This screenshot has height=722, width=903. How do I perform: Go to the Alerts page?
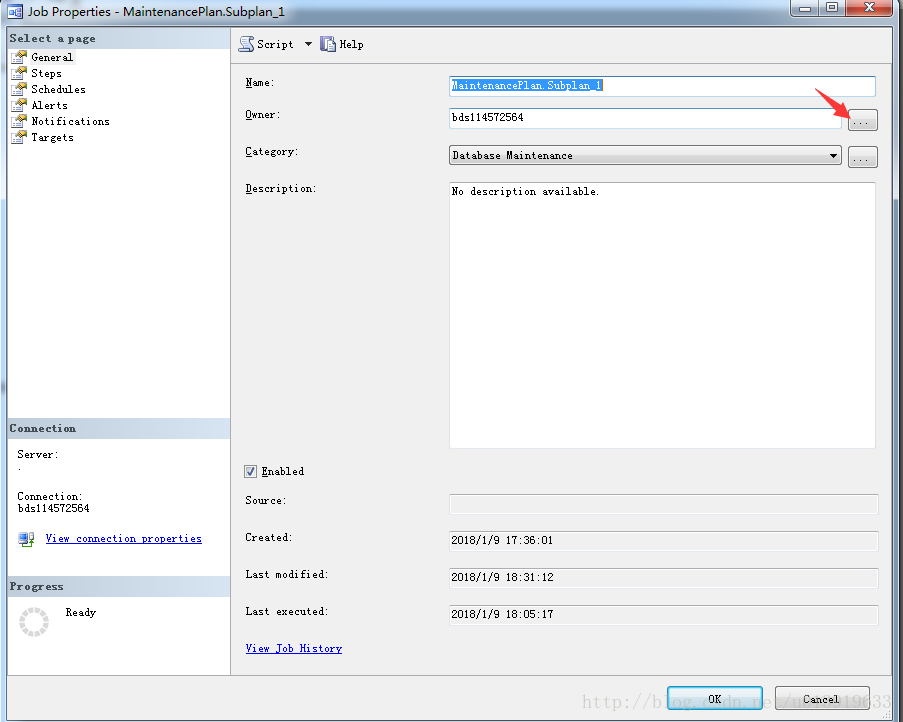(x=49, y=105)
